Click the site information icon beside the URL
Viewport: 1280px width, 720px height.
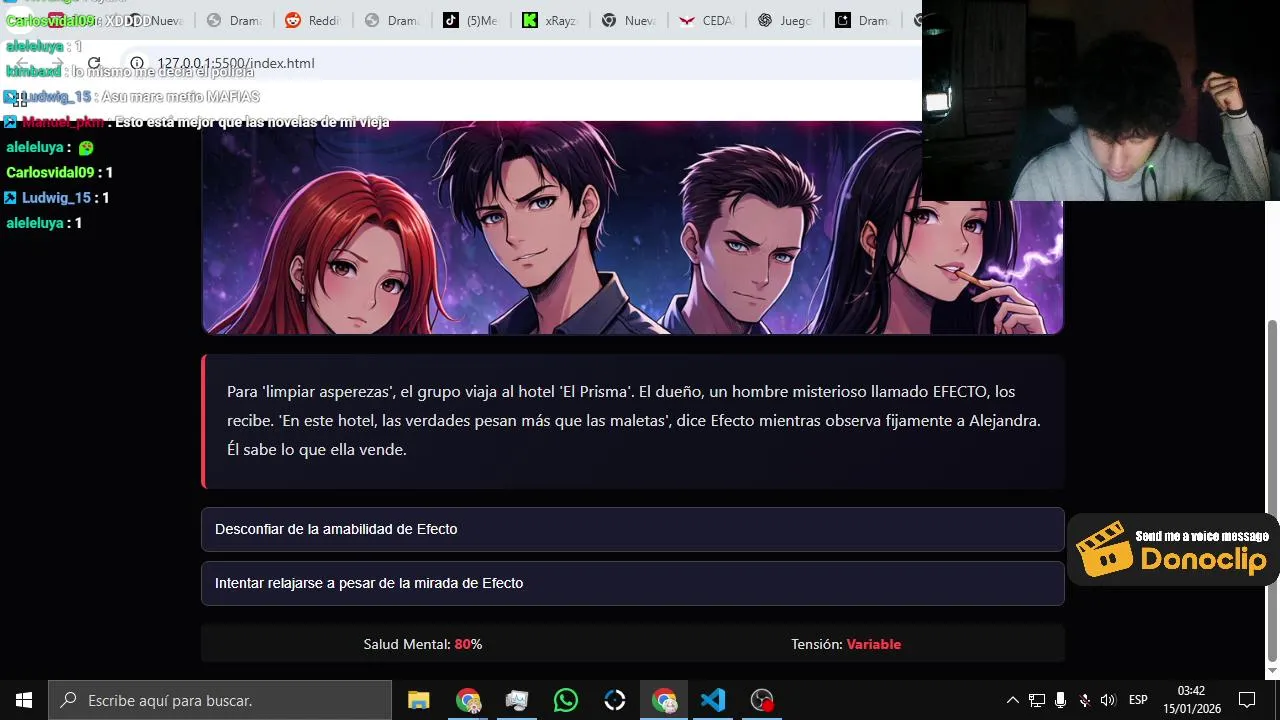[x=137, y=63]
